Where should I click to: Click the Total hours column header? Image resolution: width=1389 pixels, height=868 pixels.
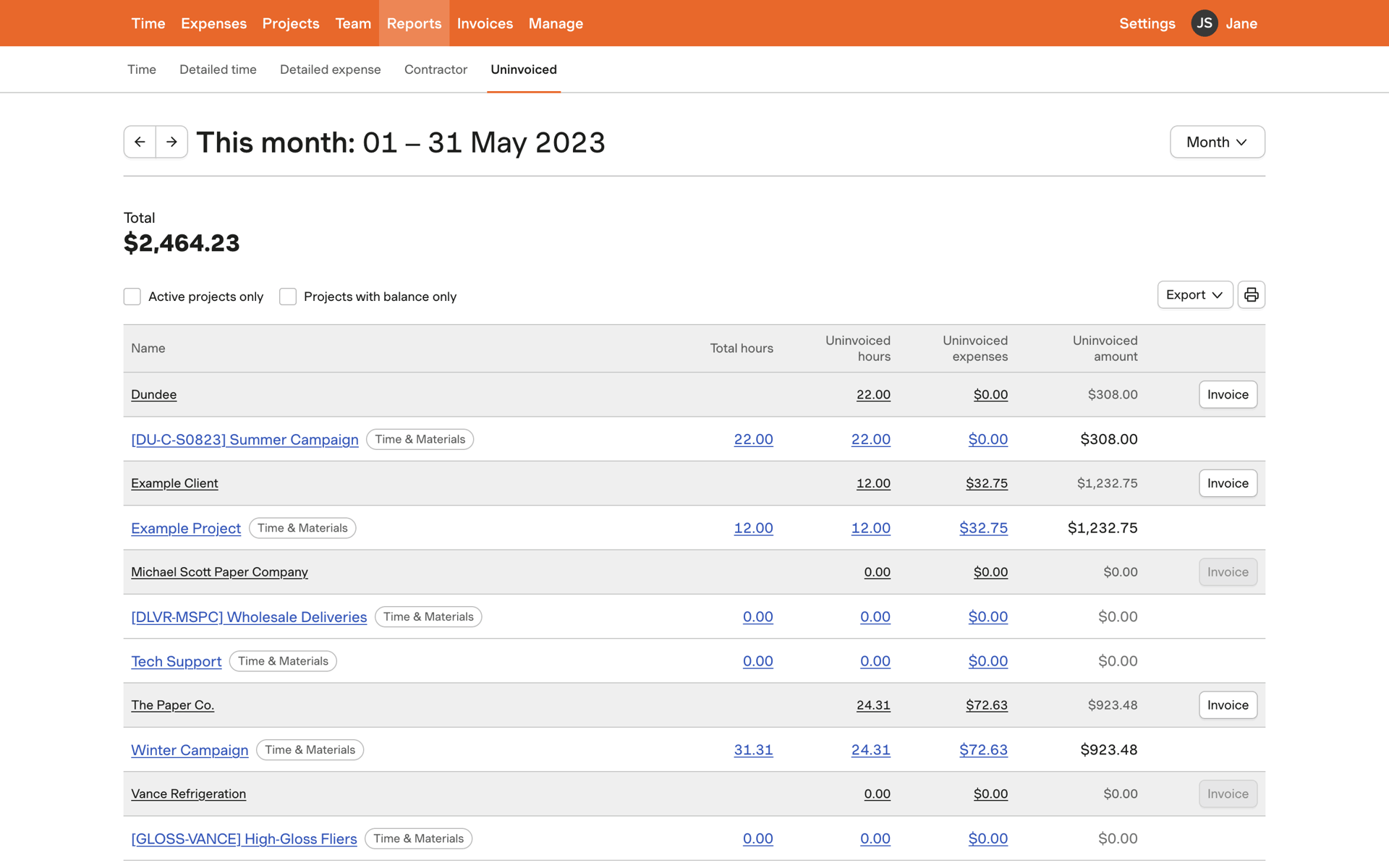pyautogui.click(x=741, y=349)
